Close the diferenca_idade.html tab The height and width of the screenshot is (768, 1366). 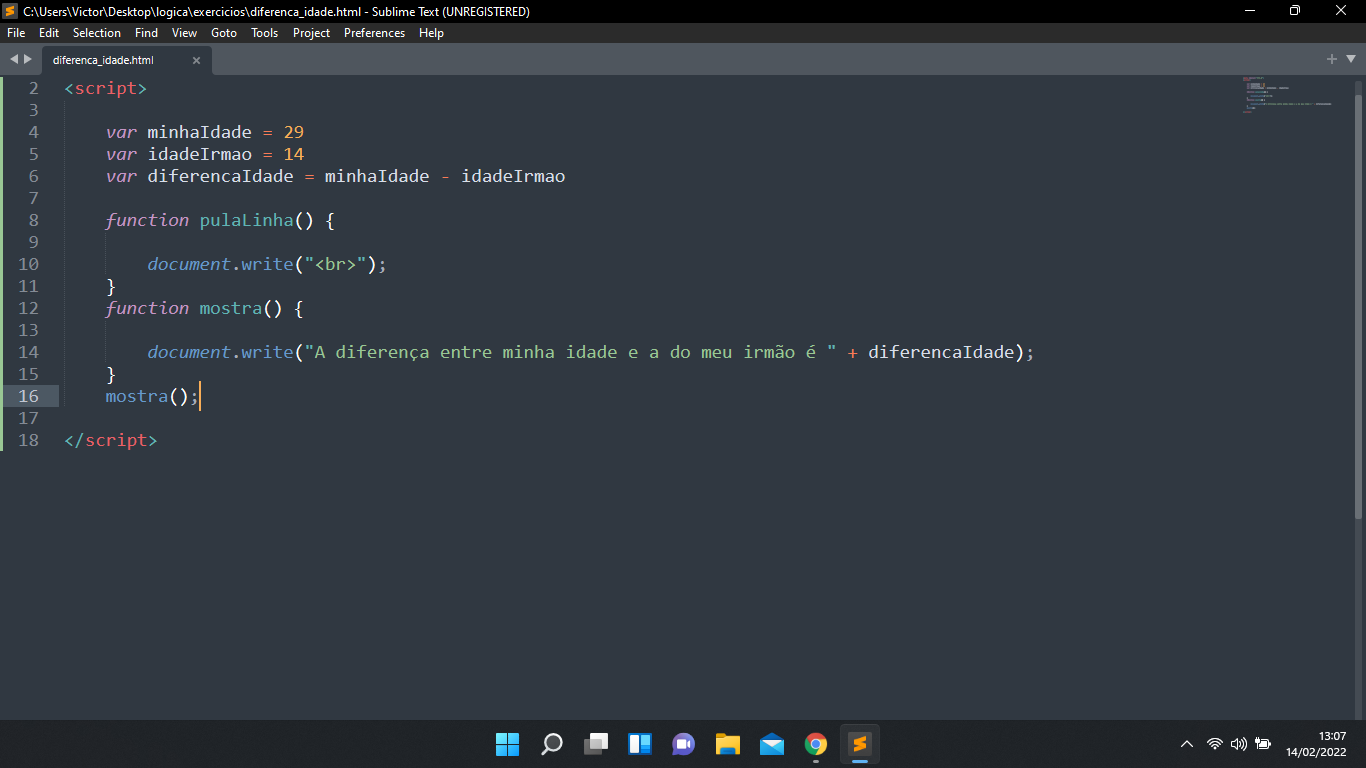tap(196, 60)
